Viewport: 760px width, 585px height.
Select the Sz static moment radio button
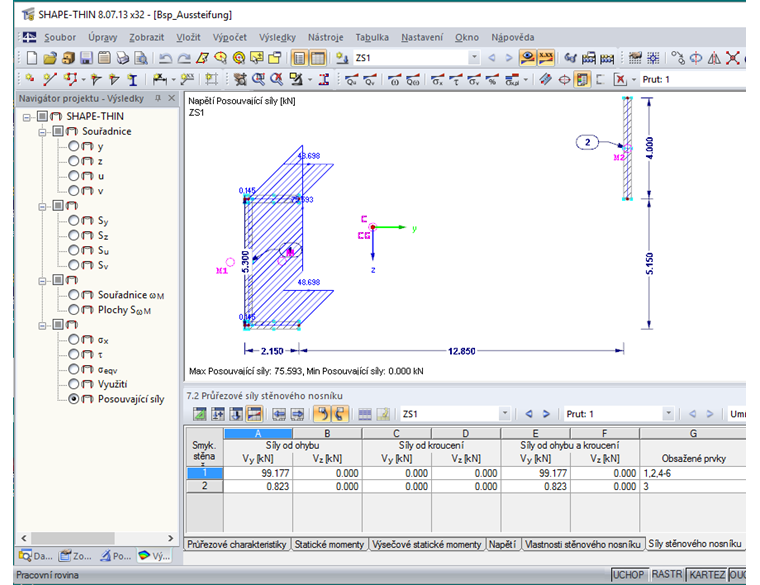[74, 235]
